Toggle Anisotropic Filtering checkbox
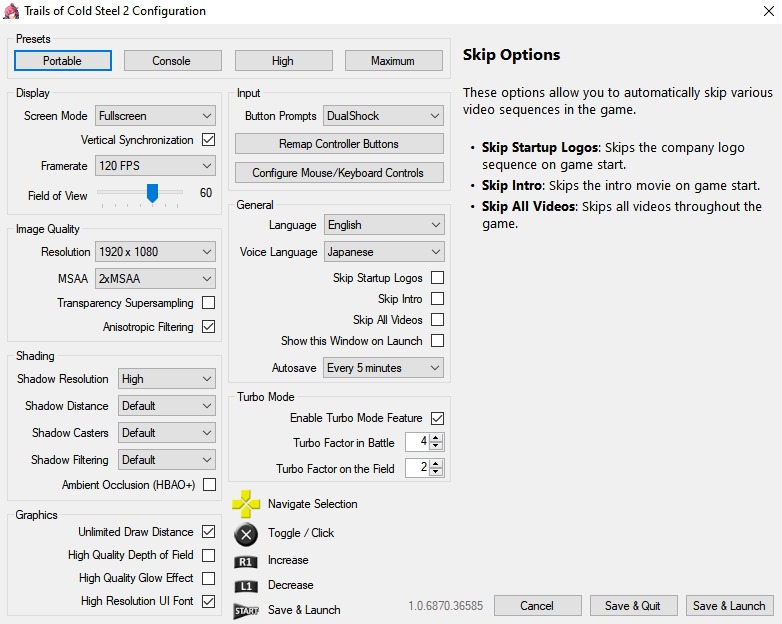 208,327
